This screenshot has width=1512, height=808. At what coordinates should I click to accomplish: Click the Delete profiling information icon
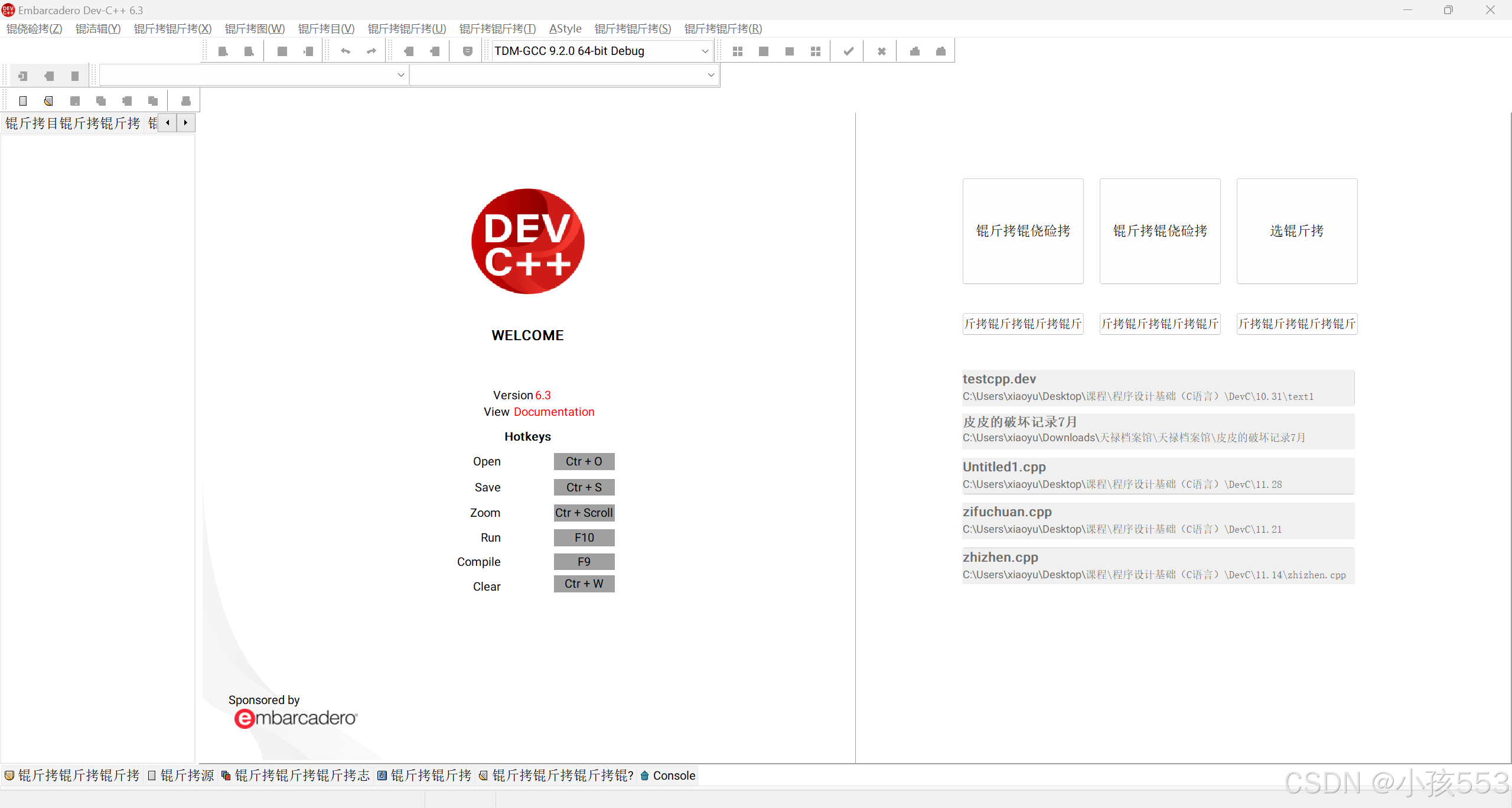click(x=941, y=51)
